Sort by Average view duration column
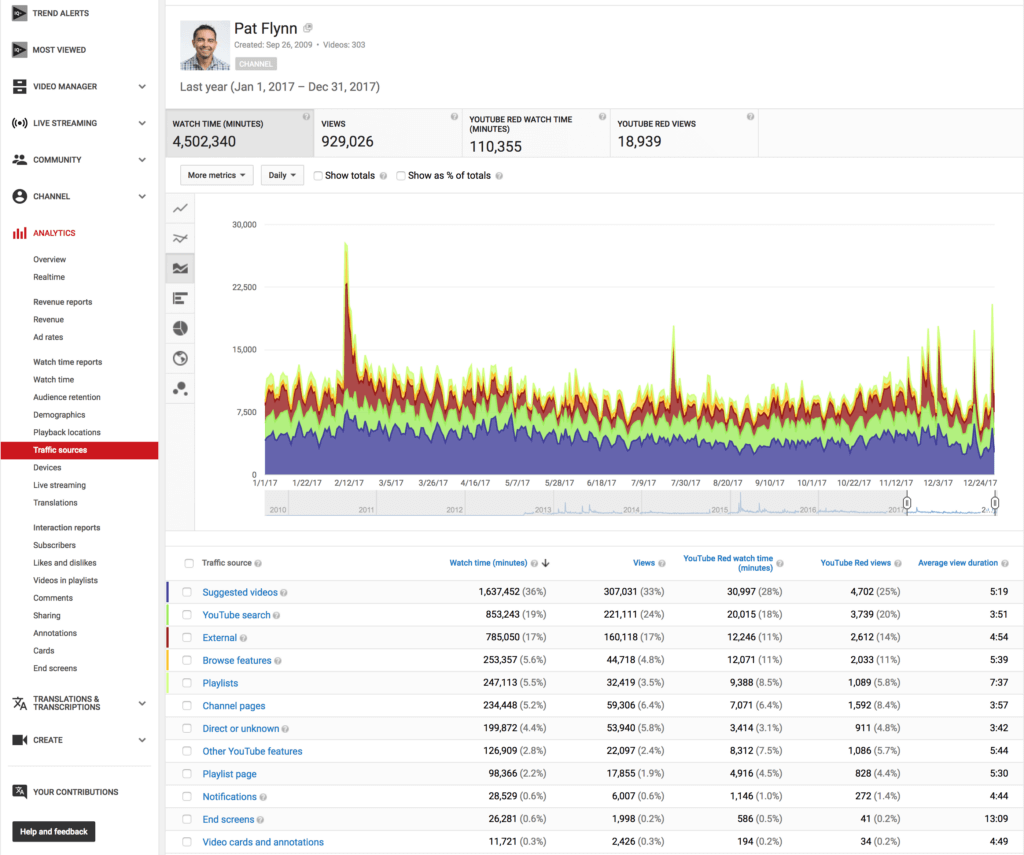The image size is (1024, 855). coord(957,563)
